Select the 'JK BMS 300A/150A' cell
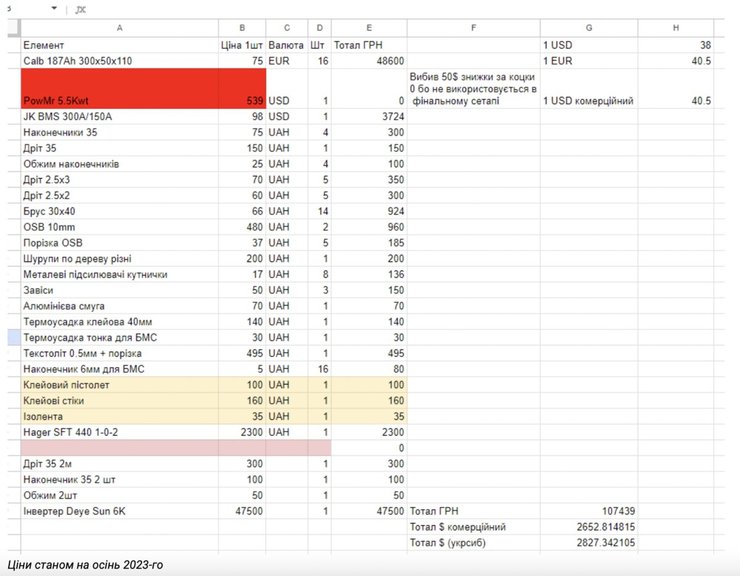Viewport: 740px width, 576px height. 119,117
